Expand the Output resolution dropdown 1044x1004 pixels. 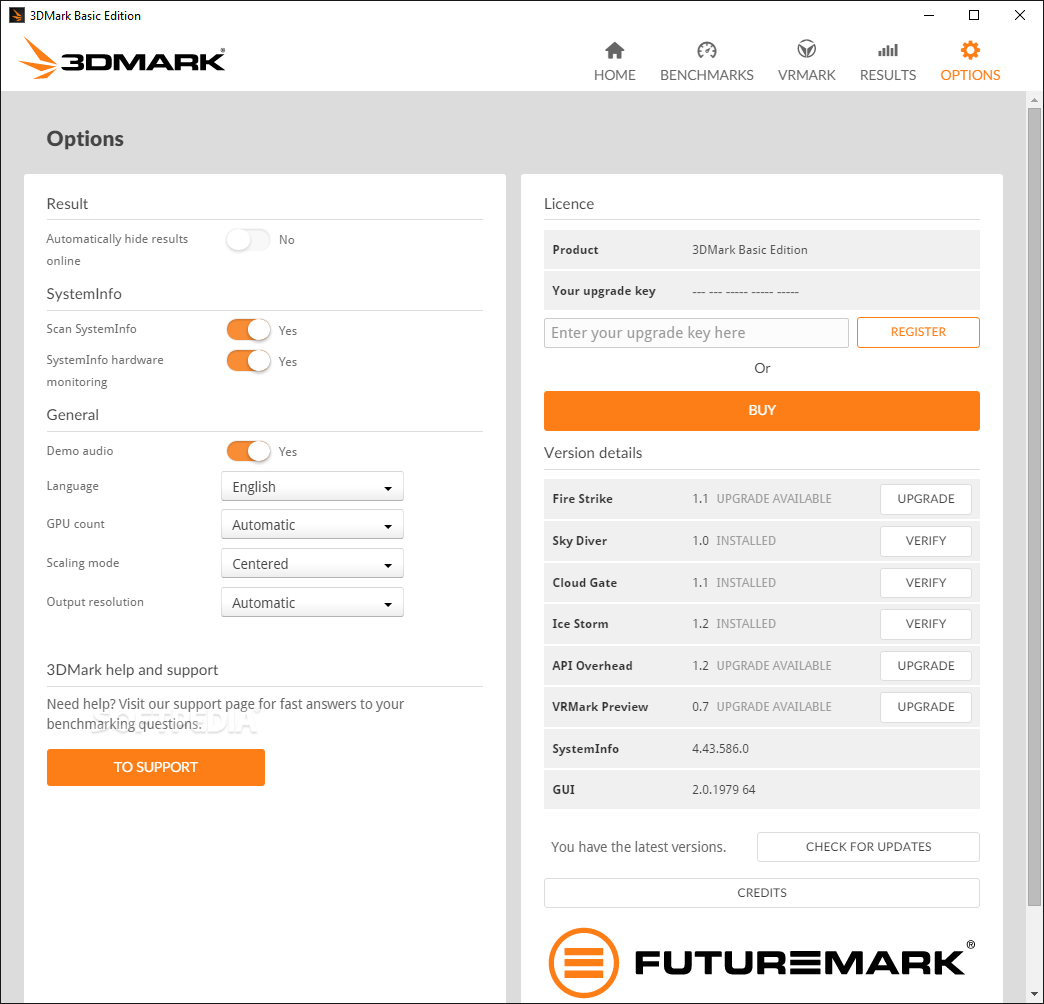[x=312, y=603]
